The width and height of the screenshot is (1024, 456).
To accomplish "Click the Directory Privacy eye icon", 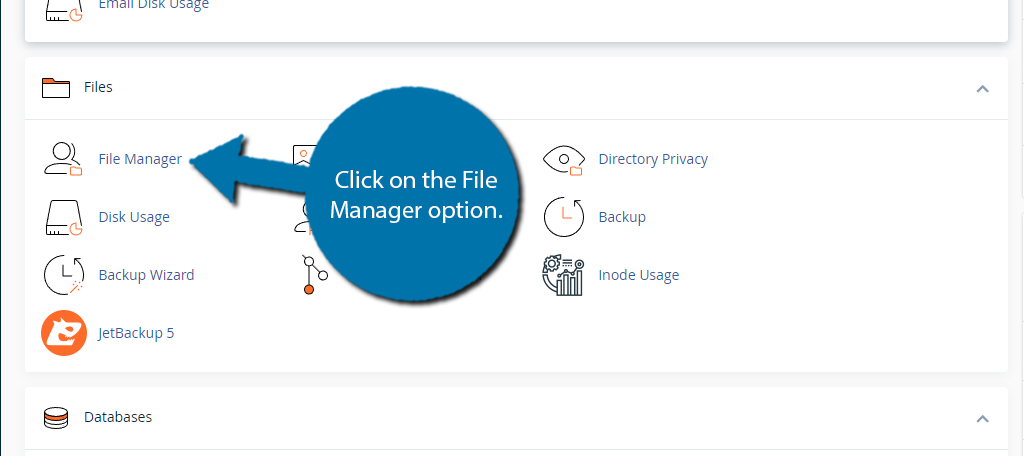I will coord(563,159).
